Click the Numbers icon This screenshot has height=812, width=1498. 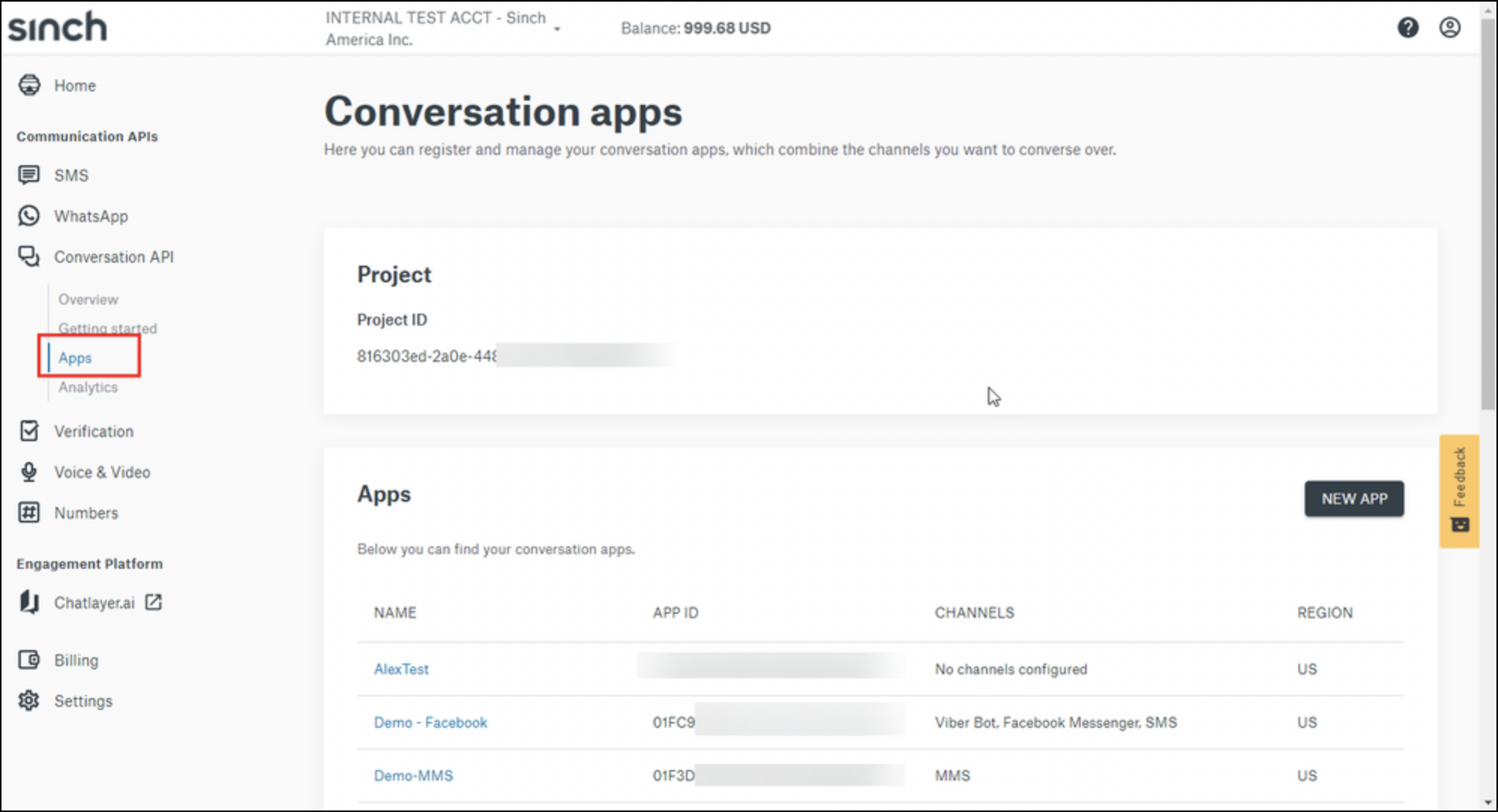[x=28, y=512]
